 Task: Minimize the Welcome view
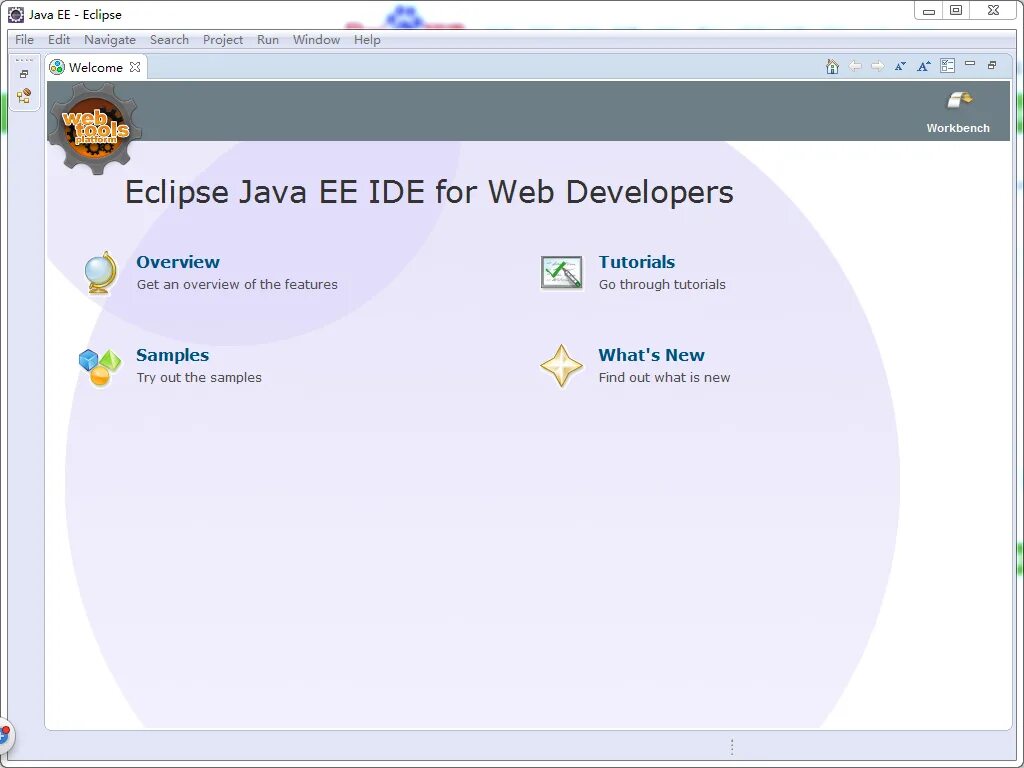coord(970,64)
